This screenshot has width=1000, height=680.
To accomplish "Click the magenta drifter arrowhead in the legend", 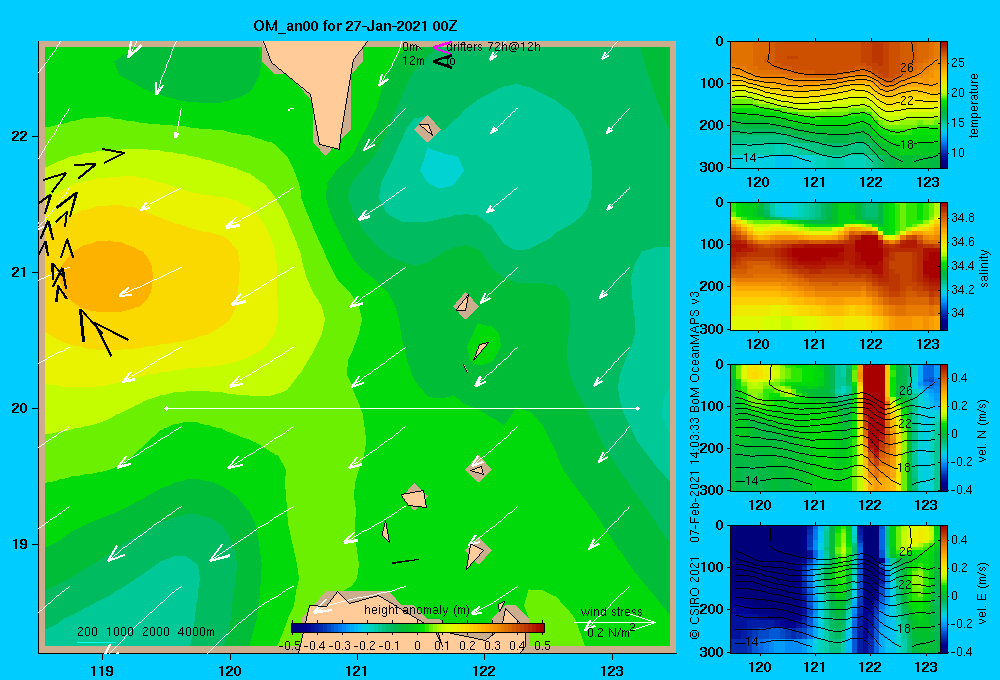I will pos(441,47).
